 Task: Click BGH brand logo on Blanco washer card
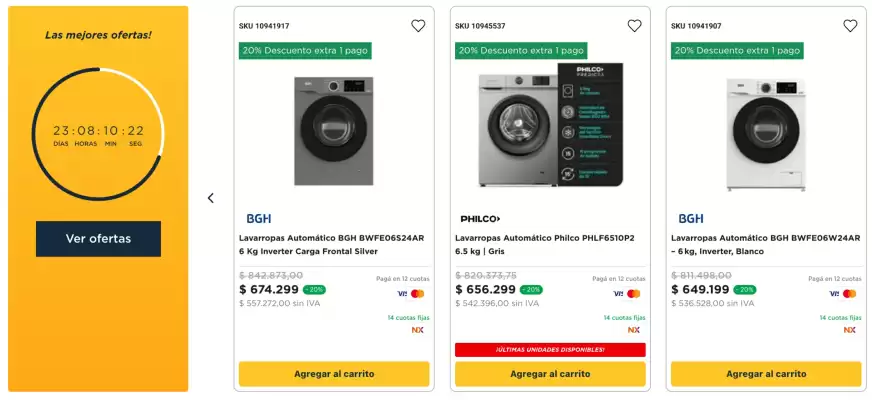[691, 218]
